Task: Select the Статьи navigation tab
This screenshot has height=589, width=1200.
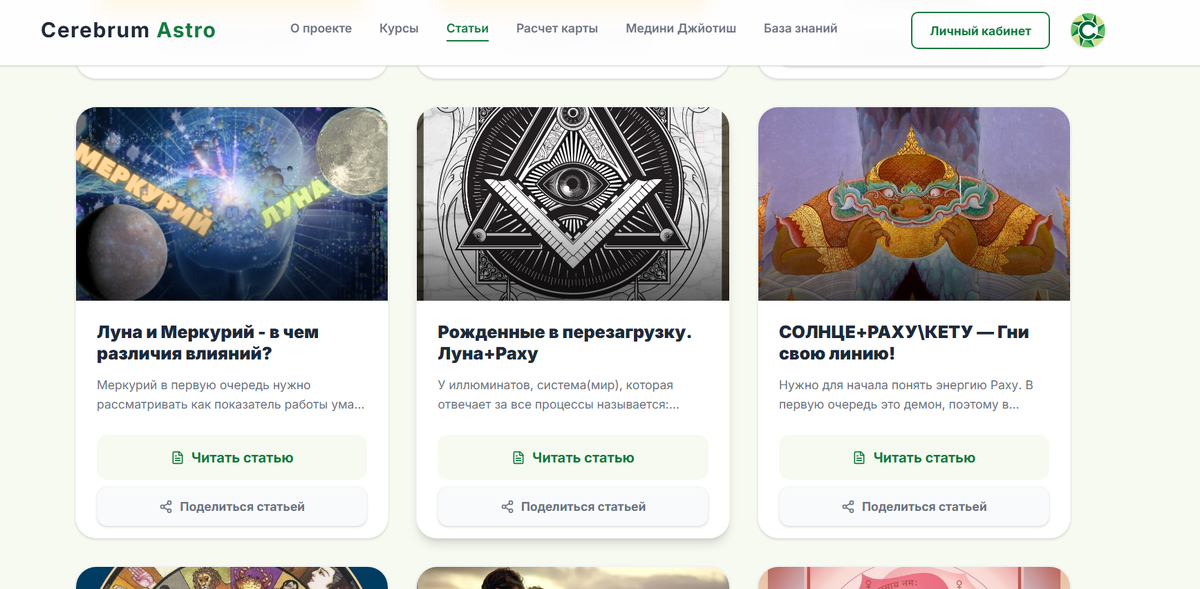Action: tap(467, 29)
